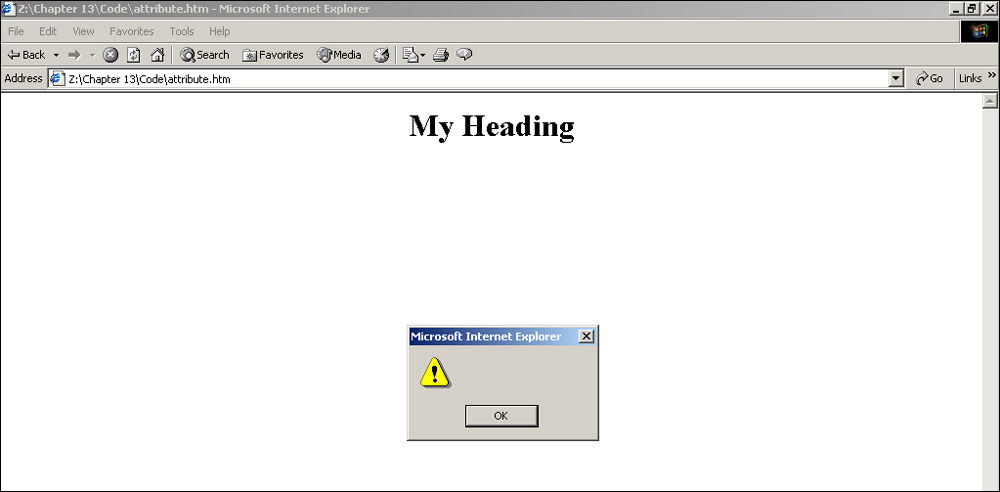Click the Go button beside address bar
The width and height of the screenshot is (1000, 492).
(x=929, y=78)
